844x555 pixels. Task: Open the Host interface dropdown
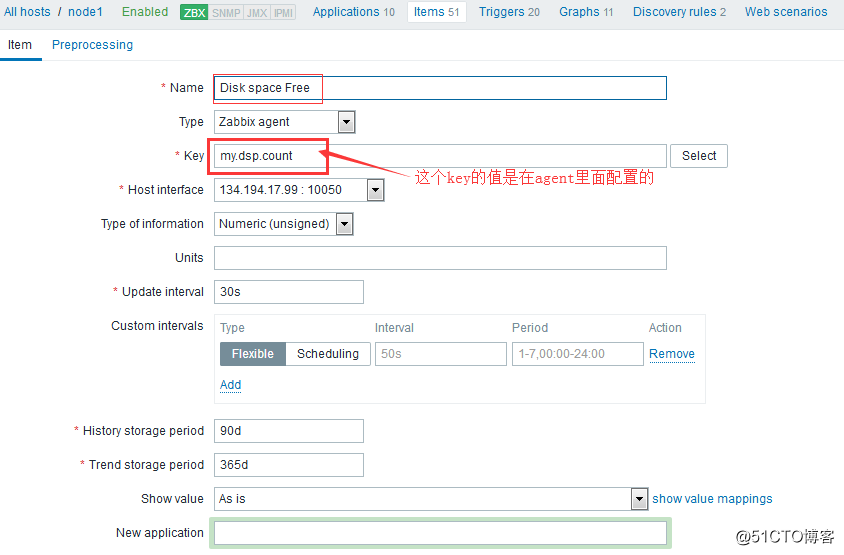(x=299, y=190)
